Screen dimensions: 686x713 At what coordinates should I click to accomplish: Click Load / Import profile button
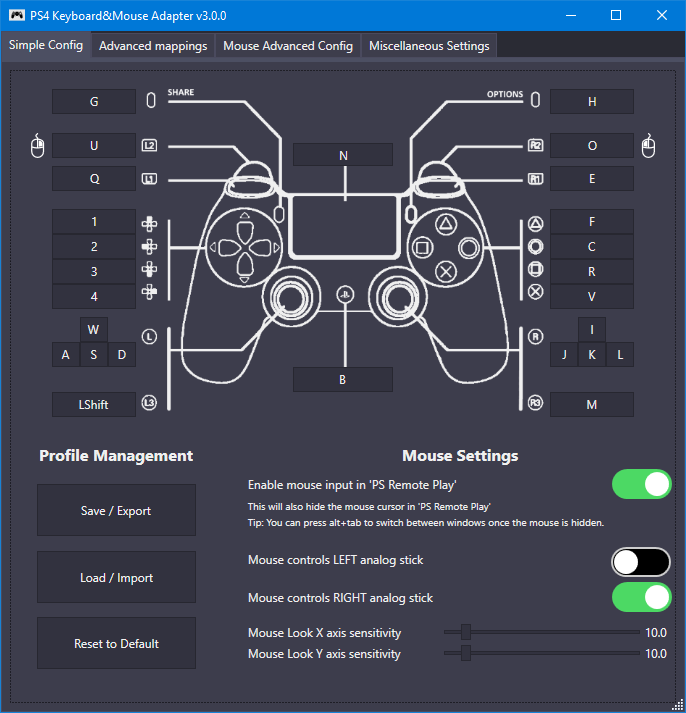pos(116,577)
